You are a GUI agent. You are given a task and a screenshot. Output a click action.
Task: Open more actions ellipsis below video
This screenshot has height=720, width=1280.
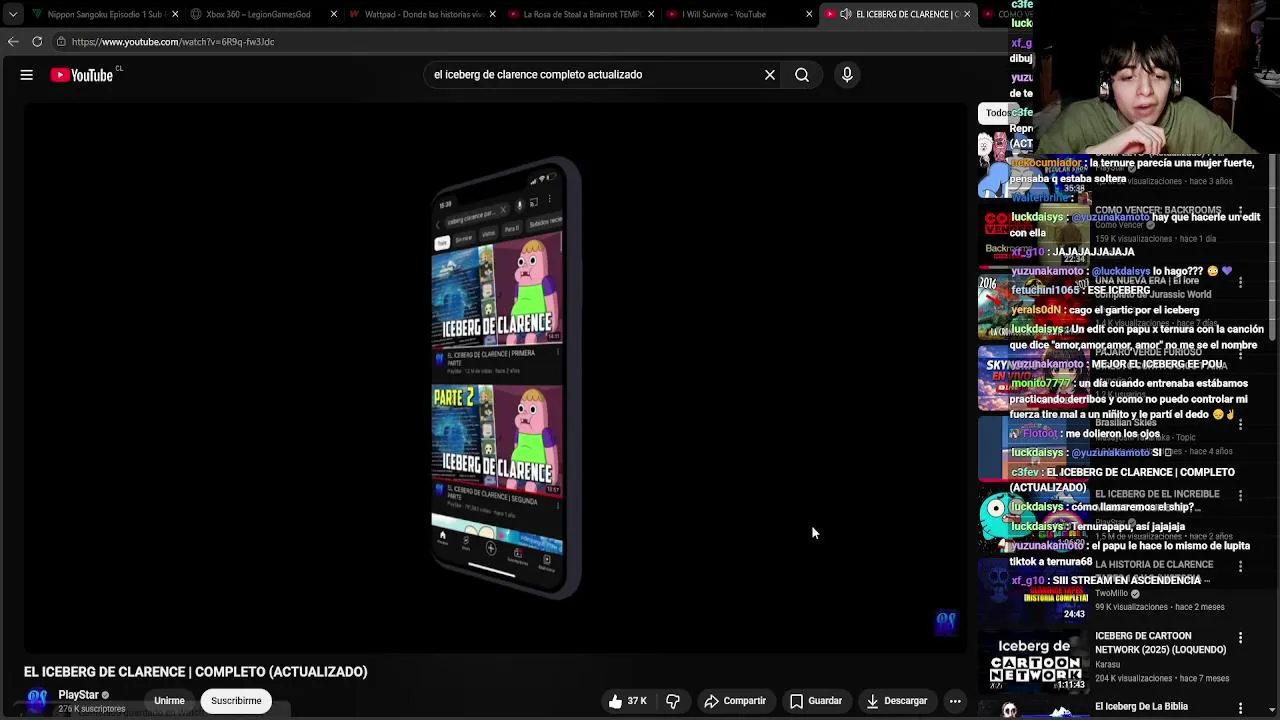point(955,701)
